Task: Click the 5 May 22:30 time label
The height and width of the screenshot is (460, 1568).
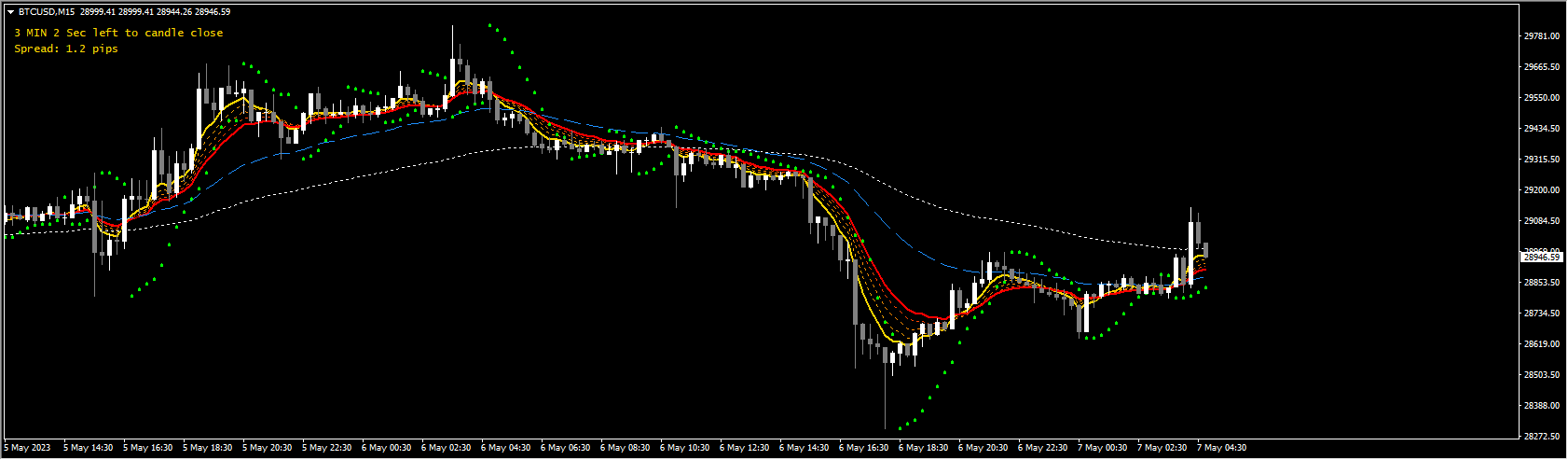Action: tap(327, 448)
